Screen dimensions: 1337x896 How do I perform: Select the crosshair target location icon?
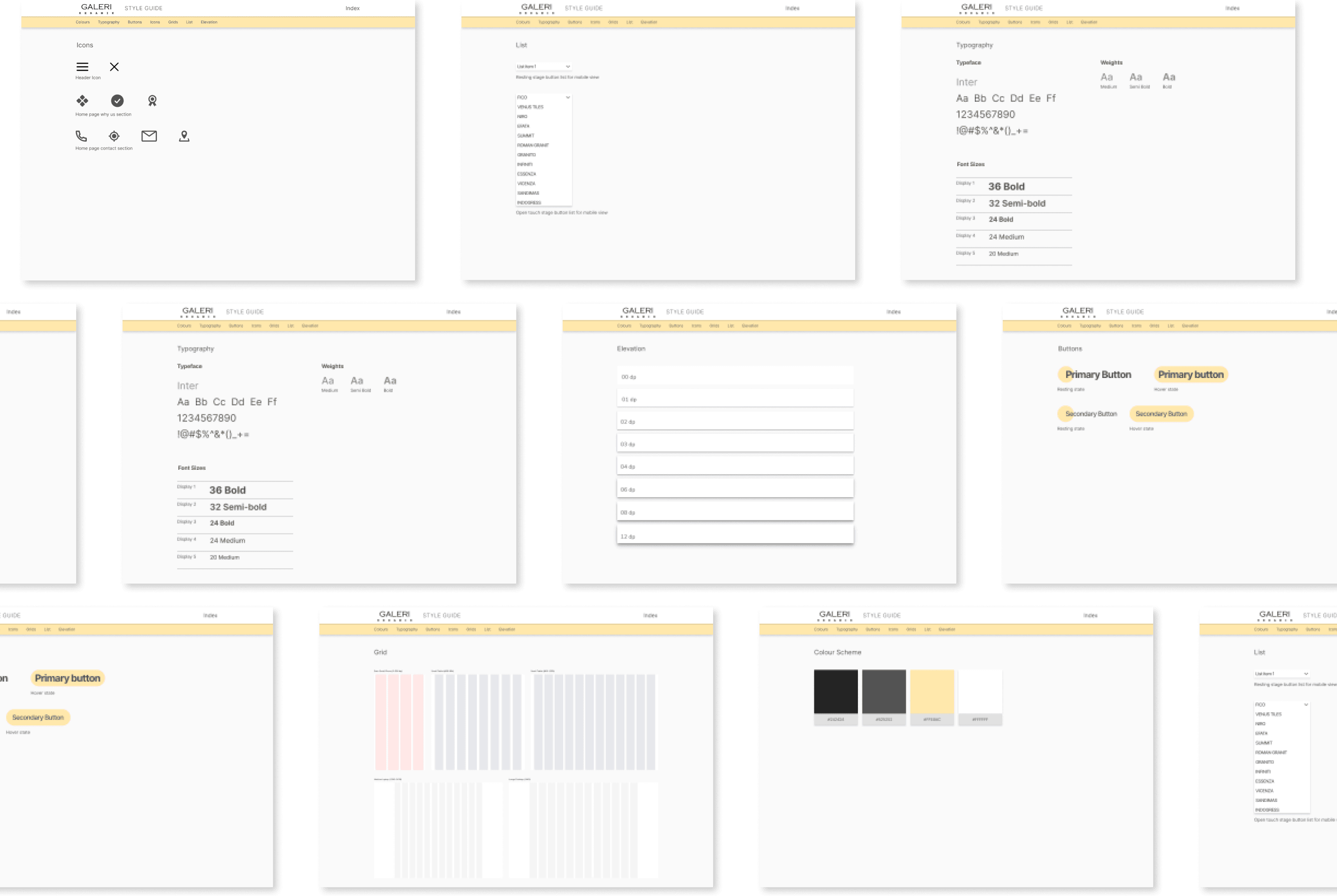coord(114,136)
